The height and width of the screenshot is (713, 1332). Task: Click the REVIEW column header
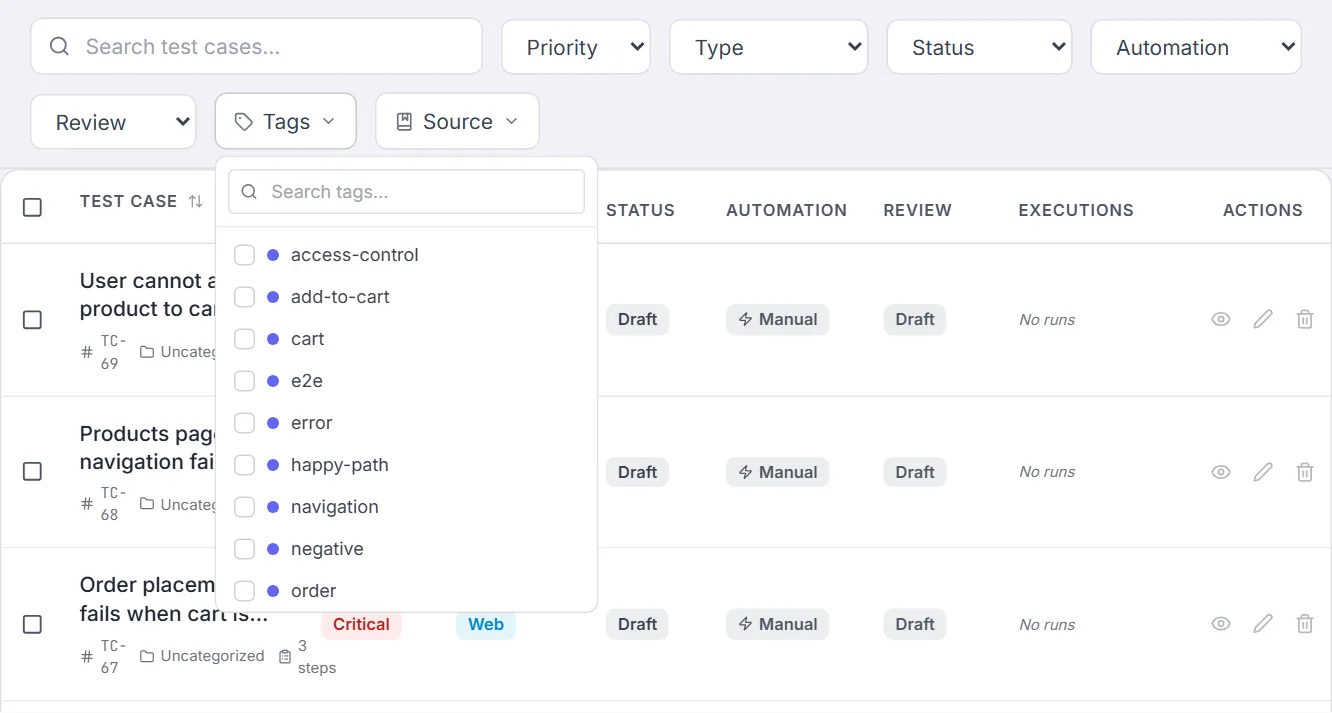[x=918, y=210]
